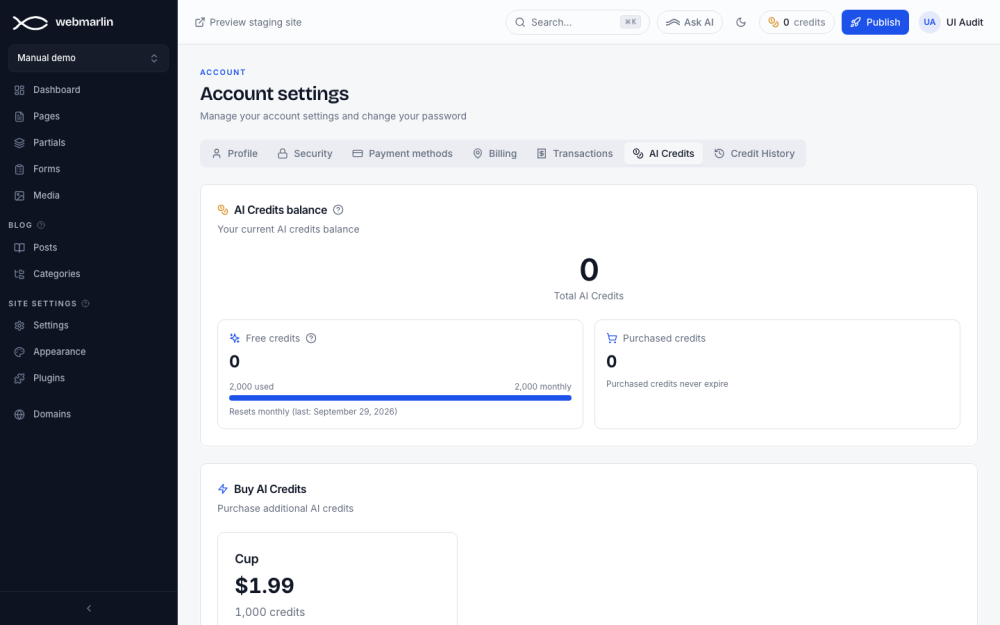Click the sparkle icon by Free credits
Viewport: 1000px width, 625px height.
click(x=235, y=338)
